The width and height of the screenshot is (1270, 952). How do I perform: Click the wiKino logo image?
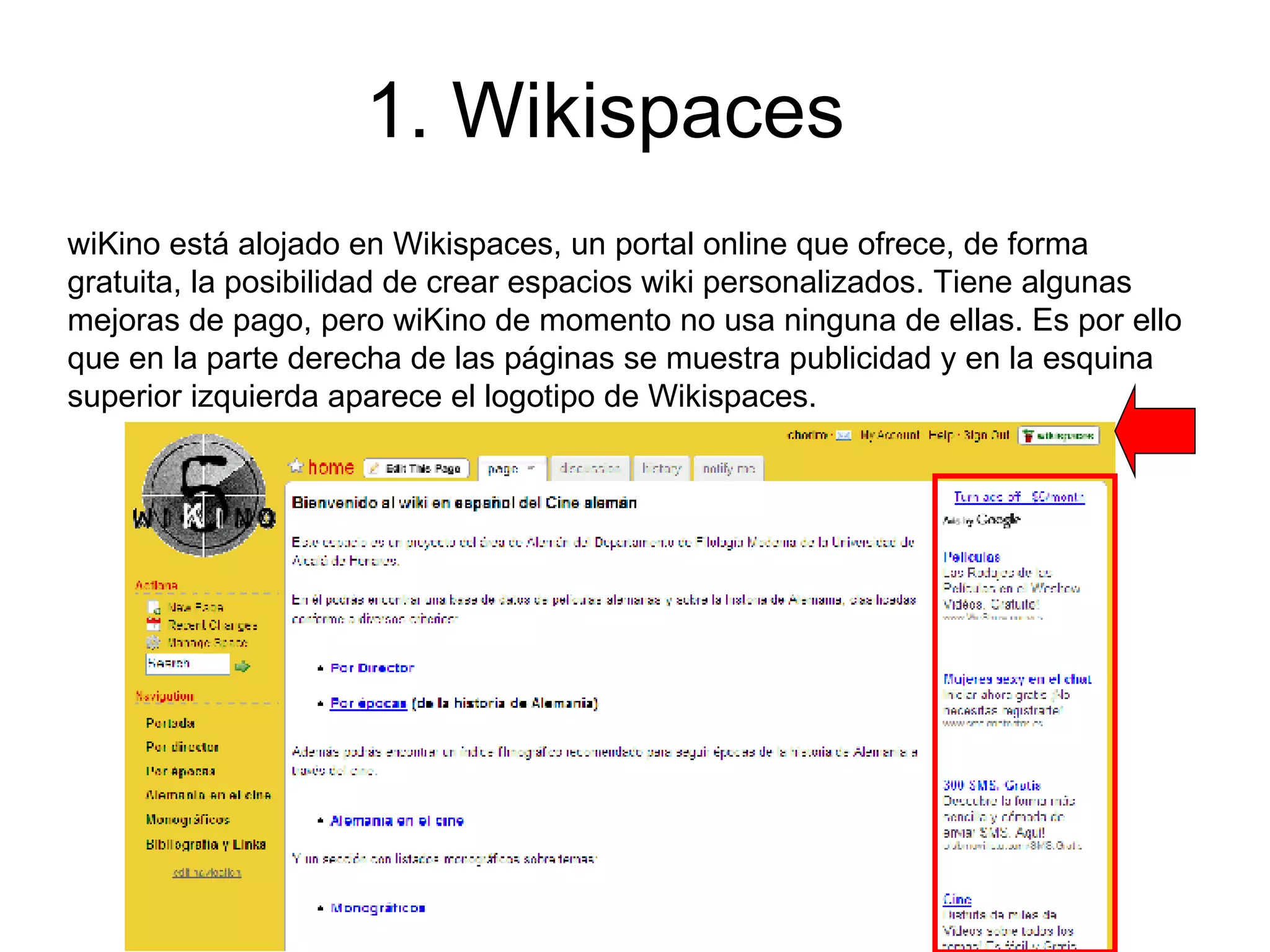[x=204, y=495]
